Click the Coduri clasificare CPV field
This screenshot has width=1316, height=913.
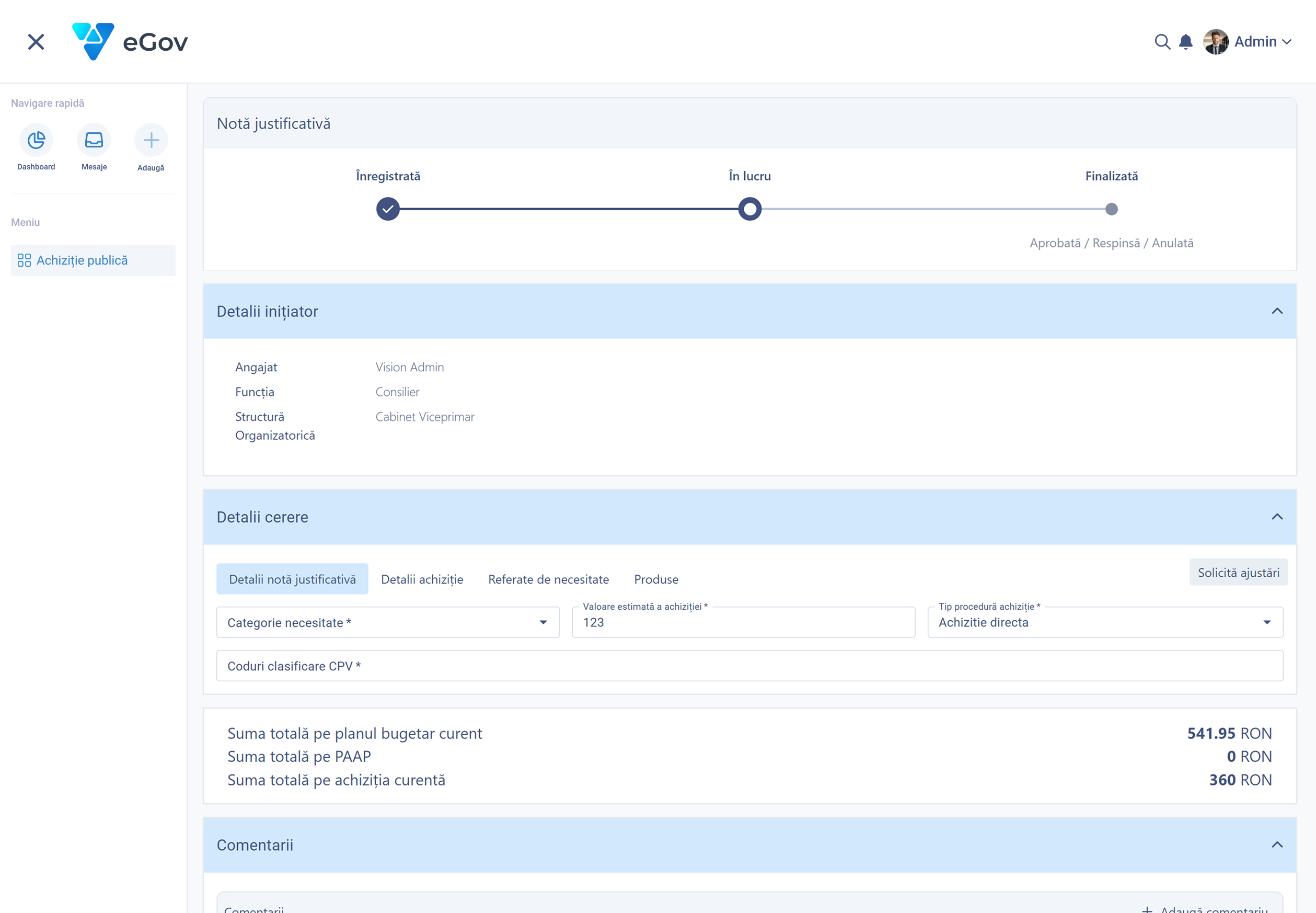[x=749, y=666]
